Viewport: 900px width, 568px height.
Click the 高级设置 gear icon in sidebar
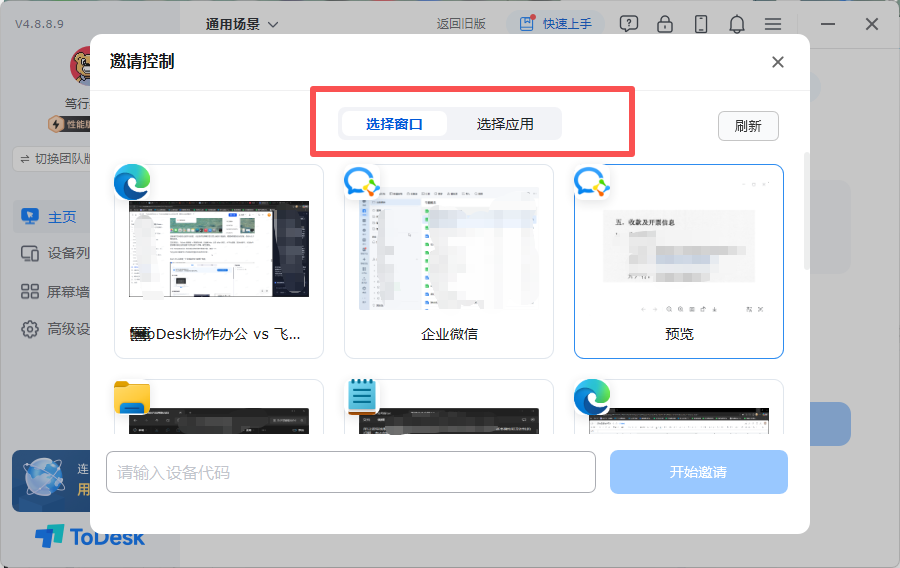tap(30, 329)
